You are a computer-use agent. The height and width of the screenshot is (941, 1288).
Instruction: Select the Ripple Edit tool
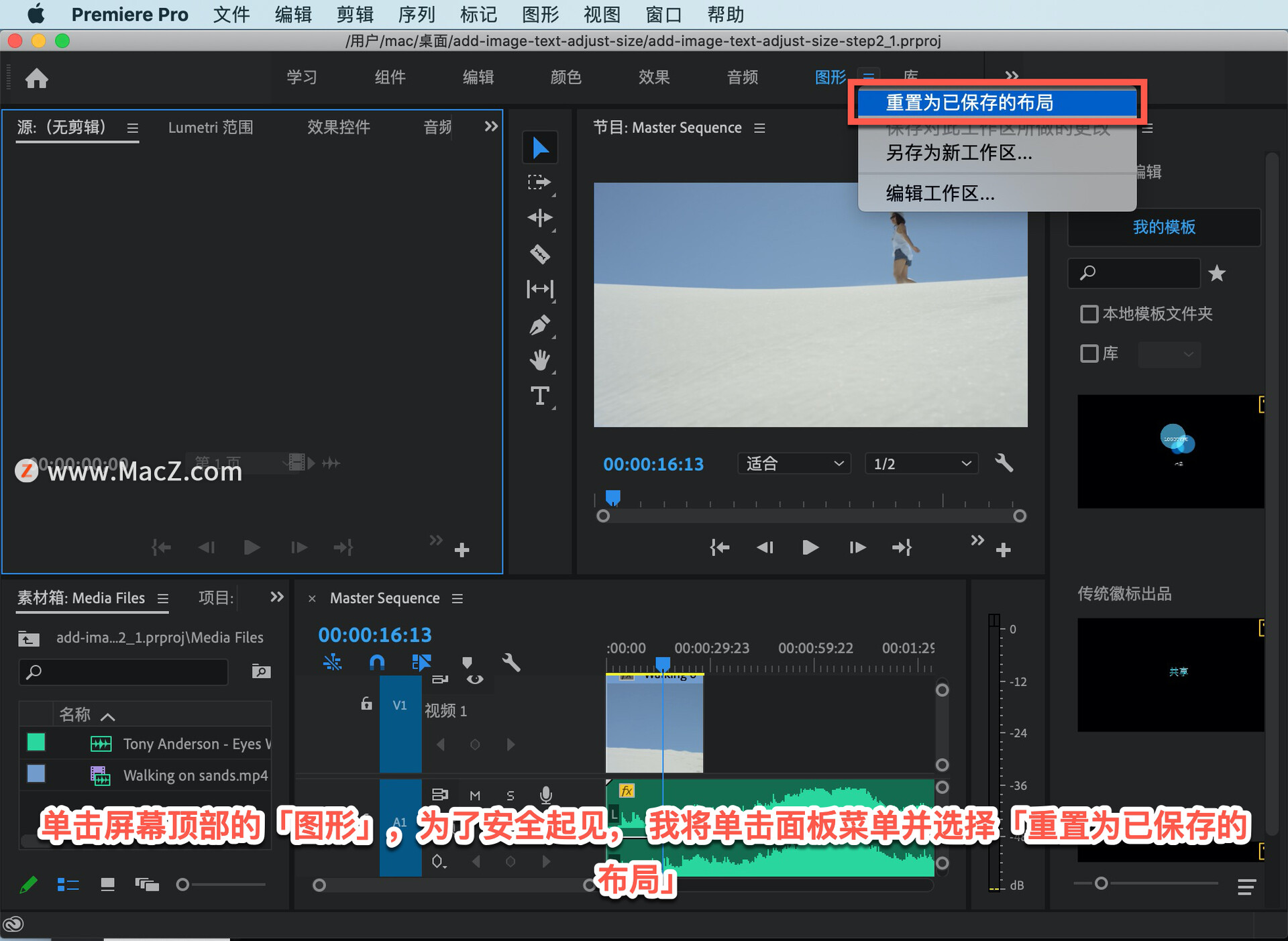click(x=539, y=218)
